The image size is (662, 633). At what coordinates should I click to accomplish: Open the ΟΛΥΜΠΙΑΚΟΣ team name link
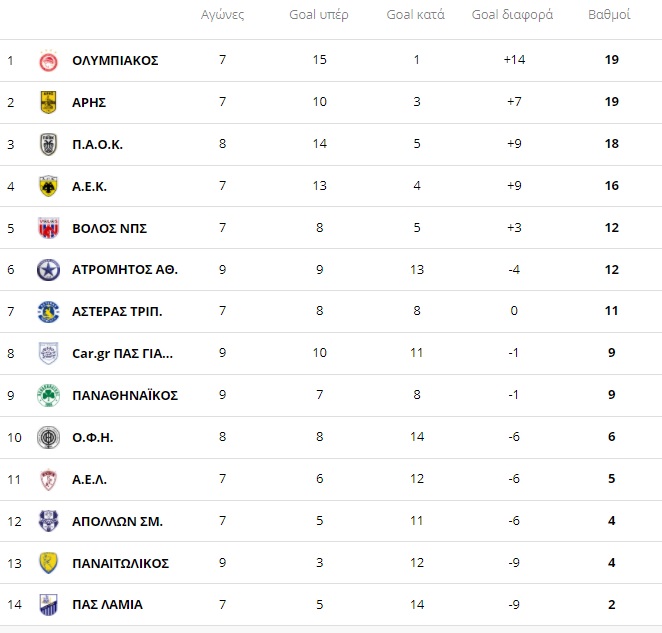pos(115,60)
